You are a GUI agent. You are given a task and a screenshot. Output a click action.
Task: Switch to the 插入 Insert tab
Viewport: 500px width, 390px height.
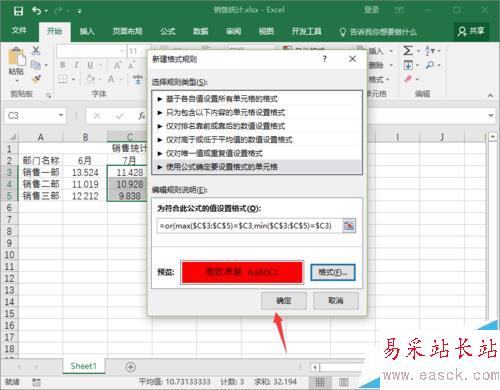[87, 32]
